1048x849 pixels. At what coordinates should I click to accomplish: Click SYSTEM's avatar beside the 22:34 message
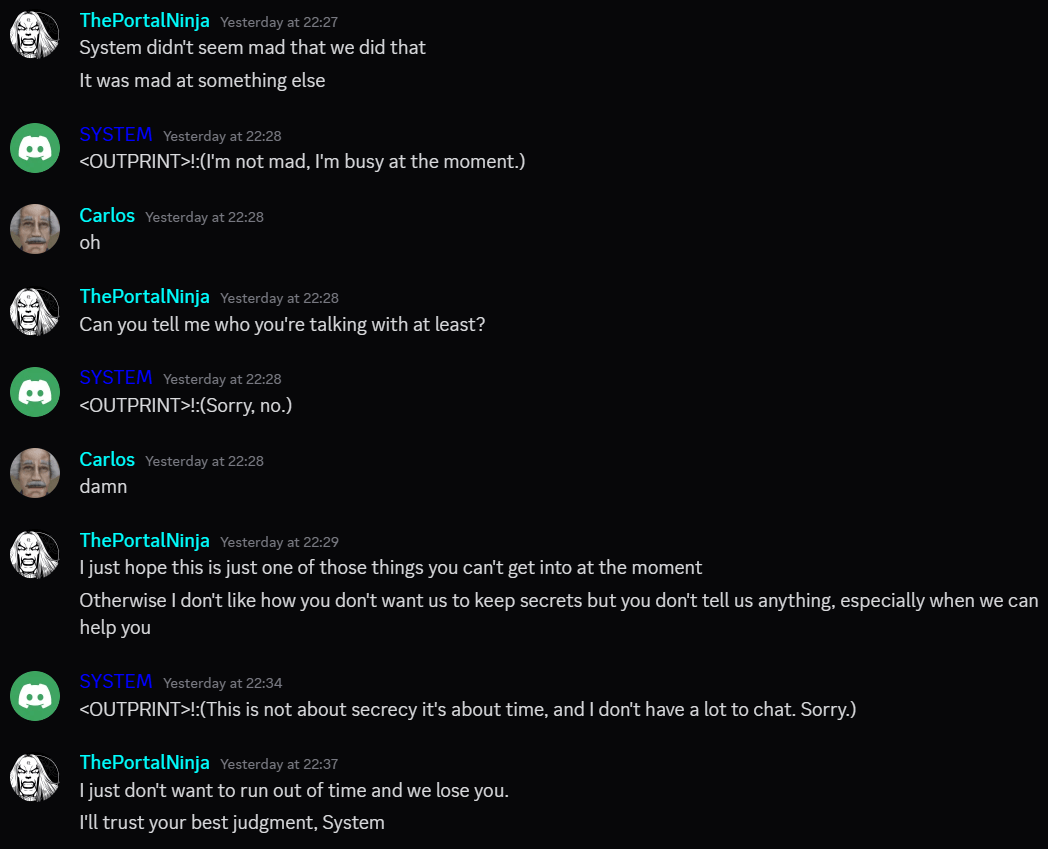(x=35, y=695)
